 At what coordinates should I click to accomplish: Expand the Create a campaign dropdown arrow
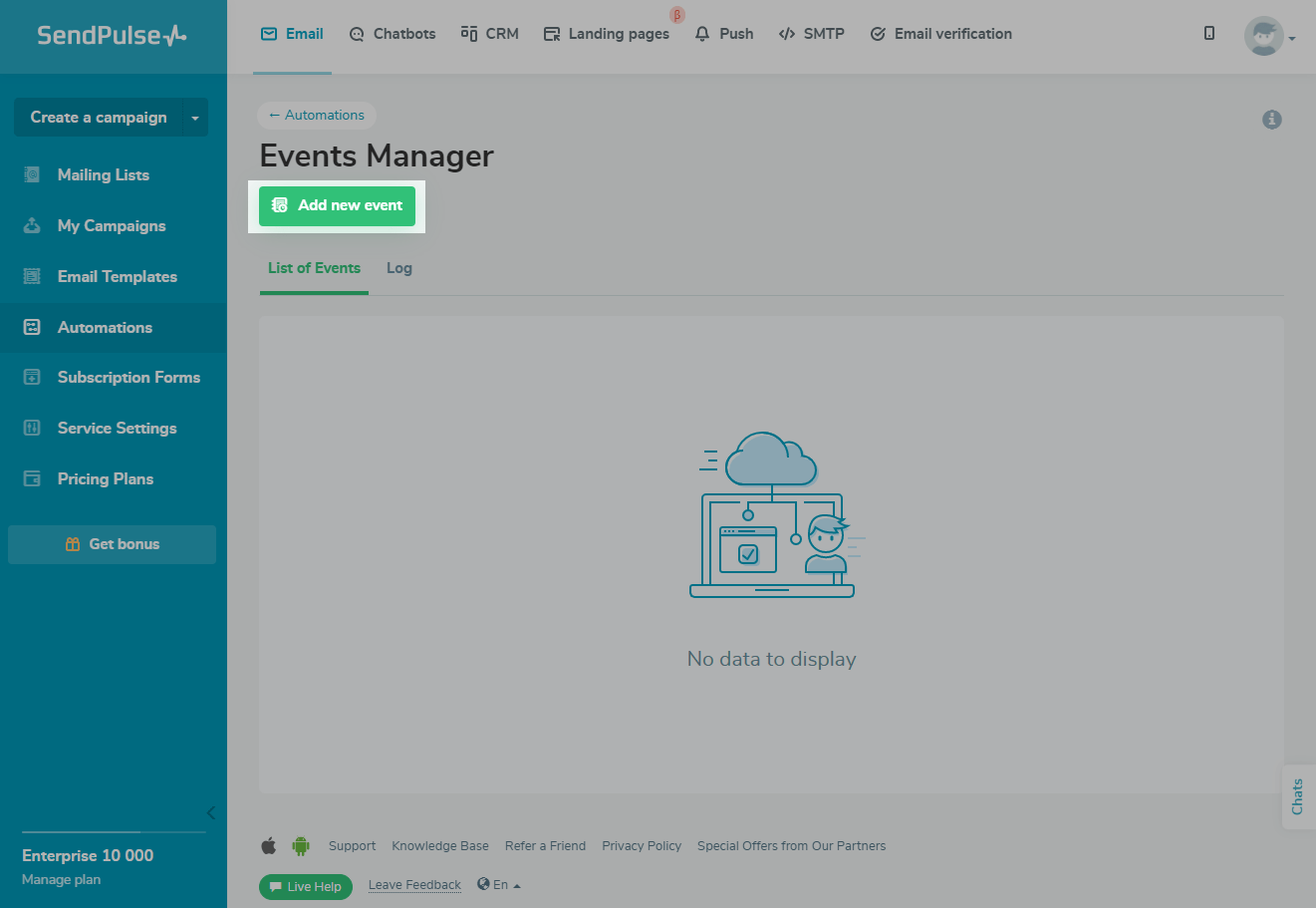(x=195, y=118)
